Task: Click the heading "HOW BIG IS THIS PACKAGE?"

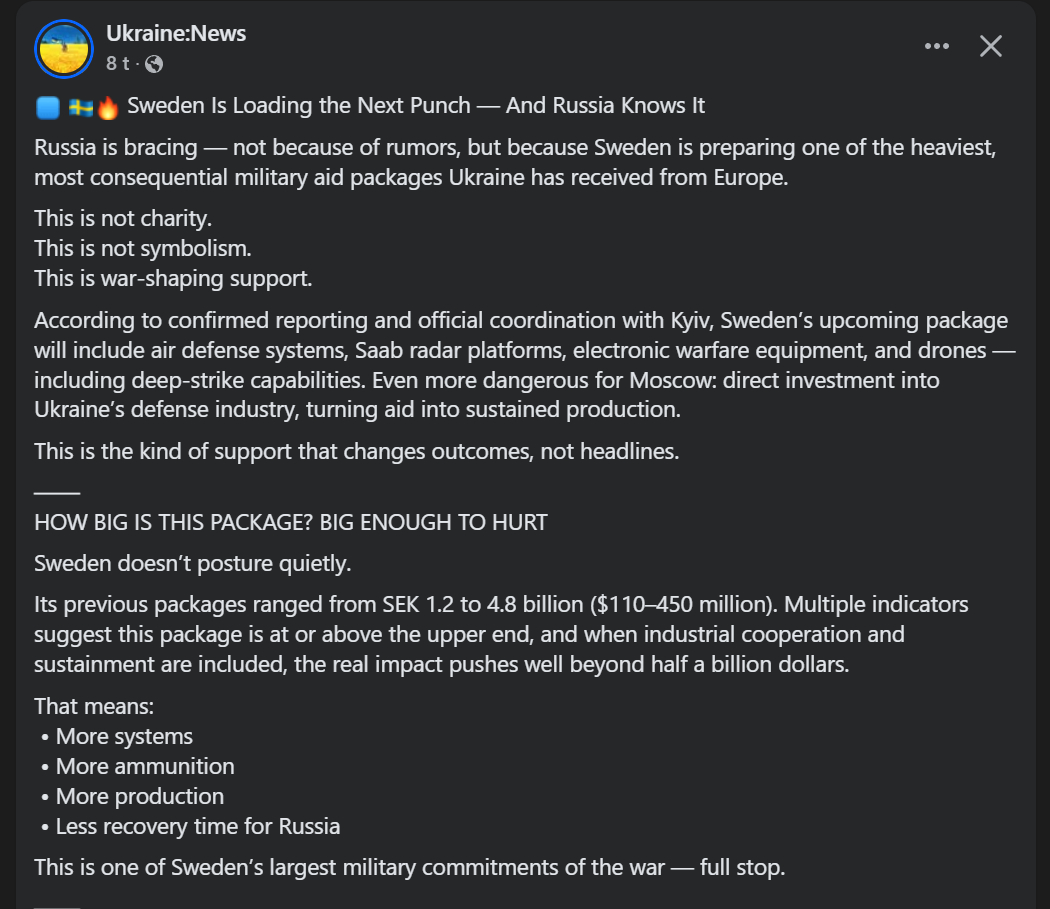Action: (x=291, y=522)
